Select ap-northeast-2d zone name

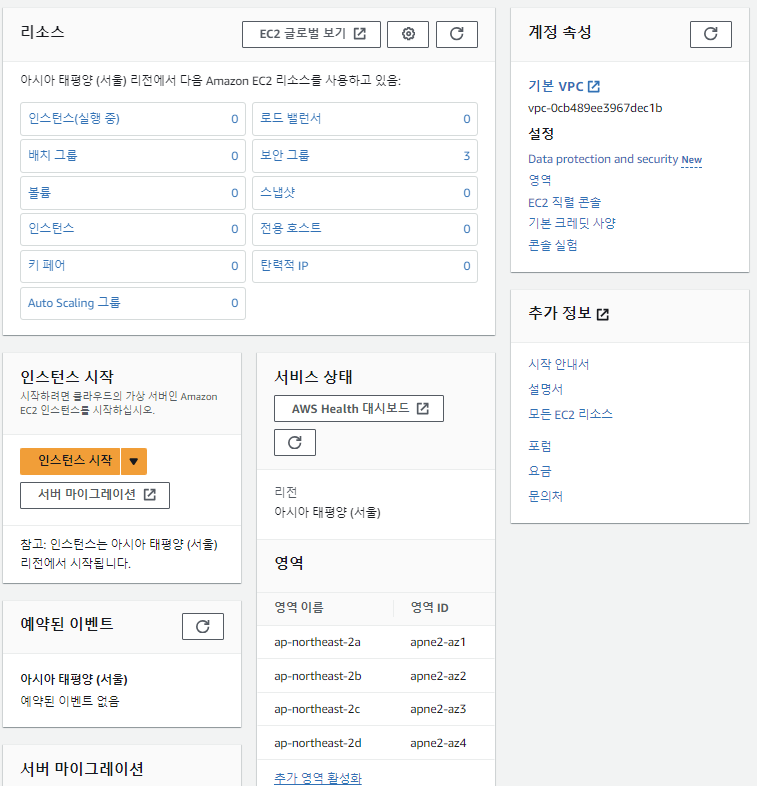coord(318,743)
